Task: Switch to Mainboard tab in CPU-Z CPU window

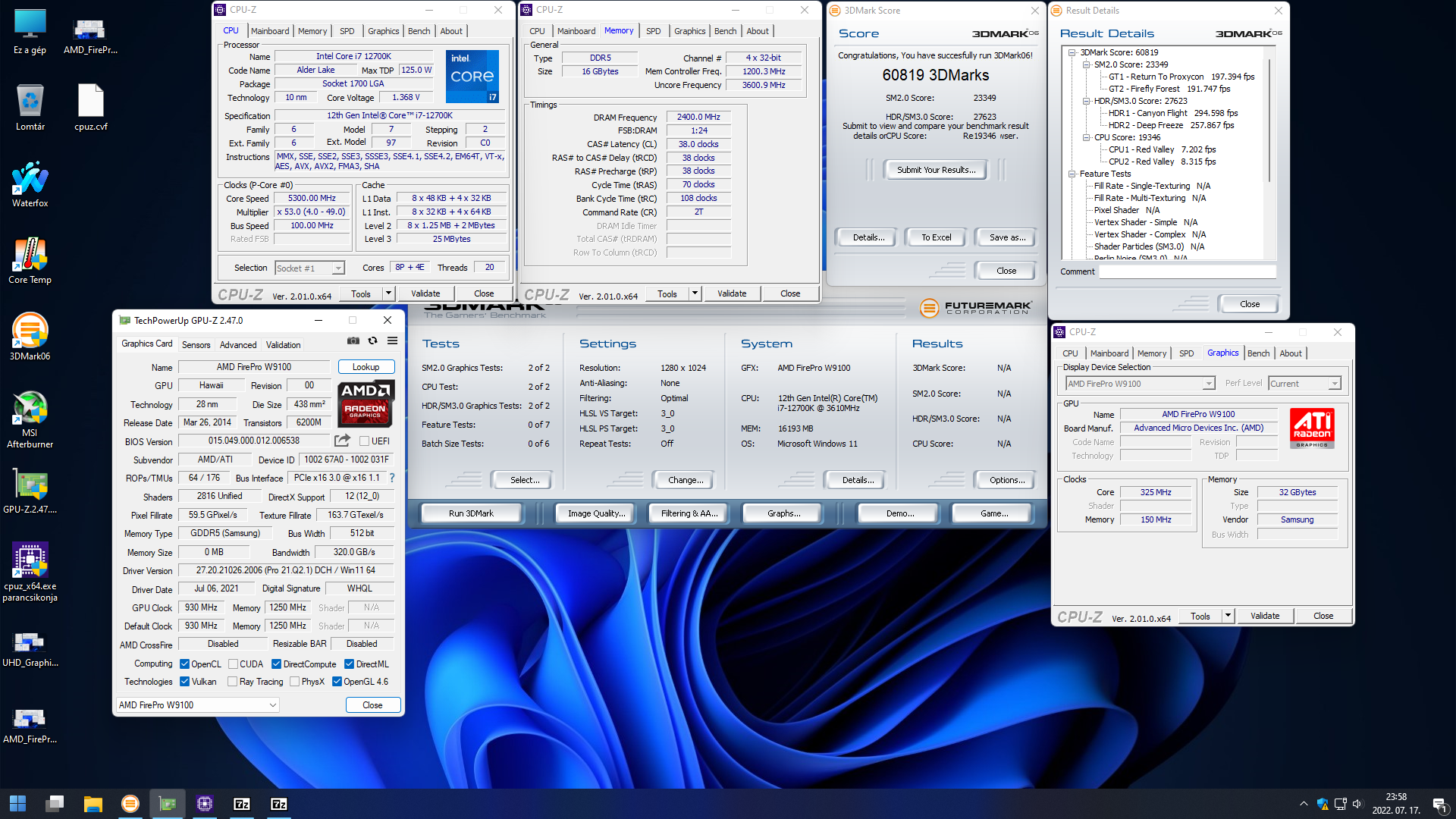Action: pyautogui.click(x=270, y=31)
